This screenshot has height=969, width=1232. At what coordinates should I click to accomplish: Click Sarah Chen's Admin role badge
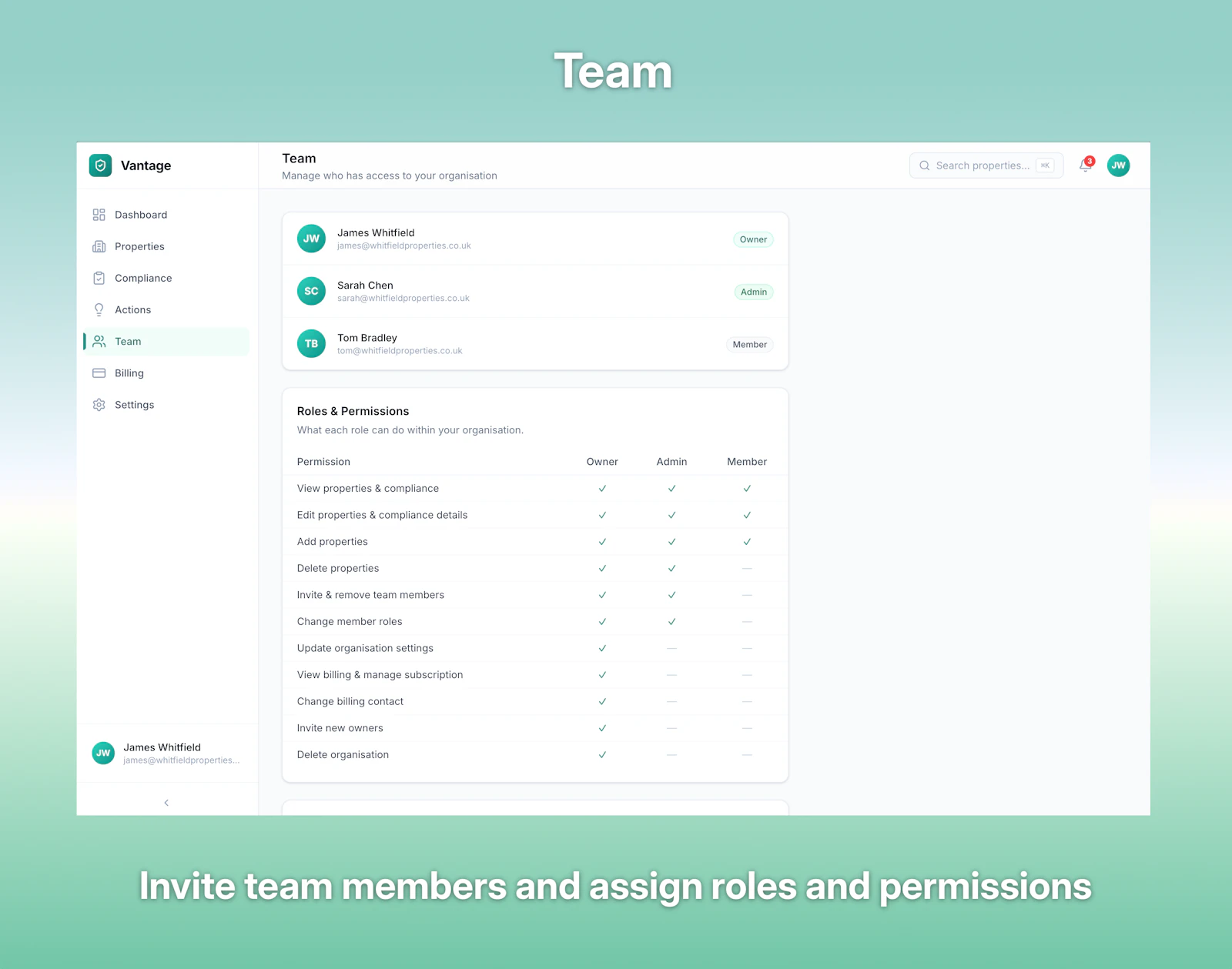754,292
